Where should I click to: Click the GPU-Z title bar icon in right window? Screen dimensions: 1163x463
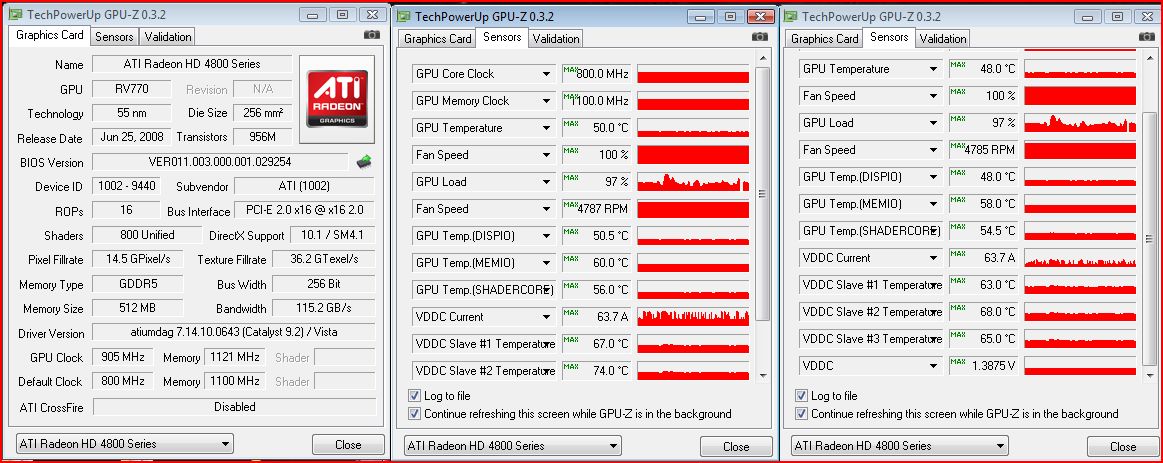(x=791, y=16)
